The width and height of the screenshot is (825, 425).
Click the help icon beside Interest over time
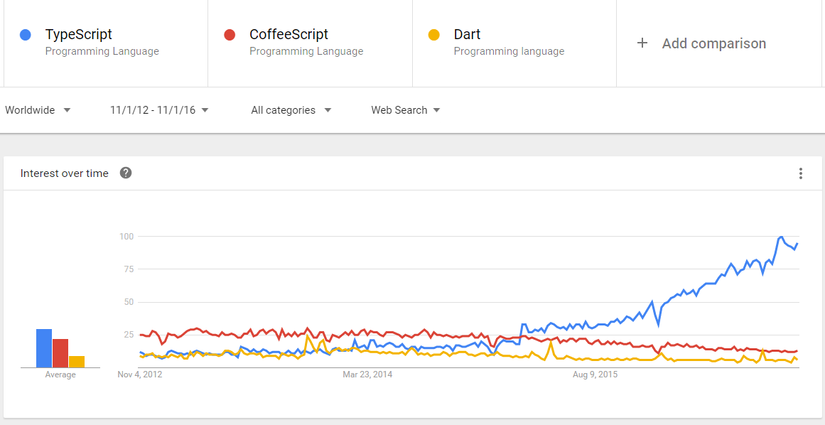[x=126, y=173]
